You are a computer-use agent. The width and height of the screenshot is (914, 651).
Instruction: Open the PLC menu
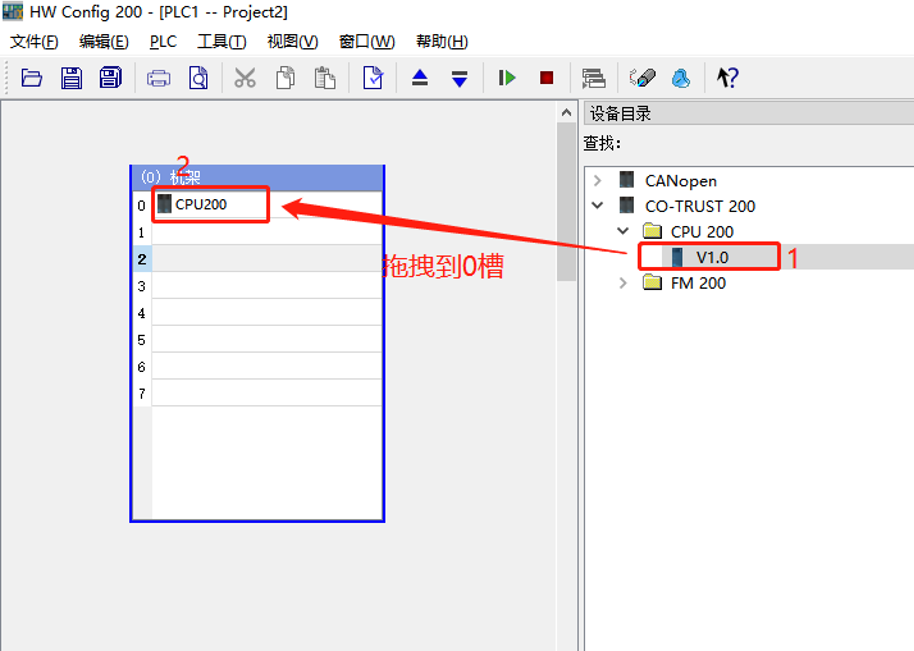click(163, 42)
